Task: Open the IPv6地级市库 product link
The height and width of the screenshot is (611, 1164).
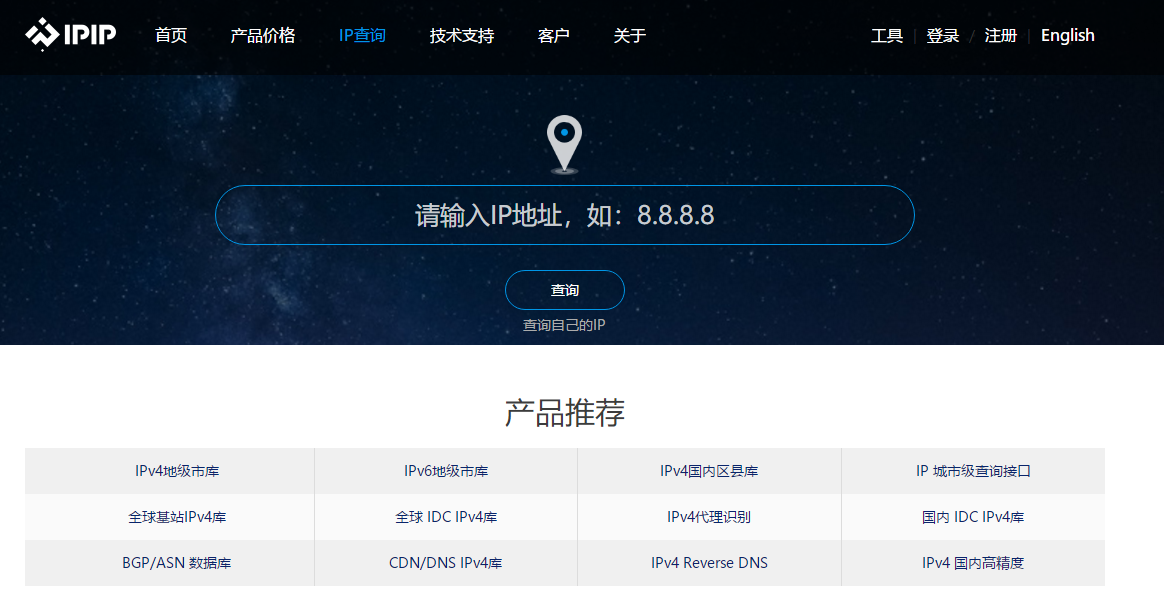Action: pos(445,470)
